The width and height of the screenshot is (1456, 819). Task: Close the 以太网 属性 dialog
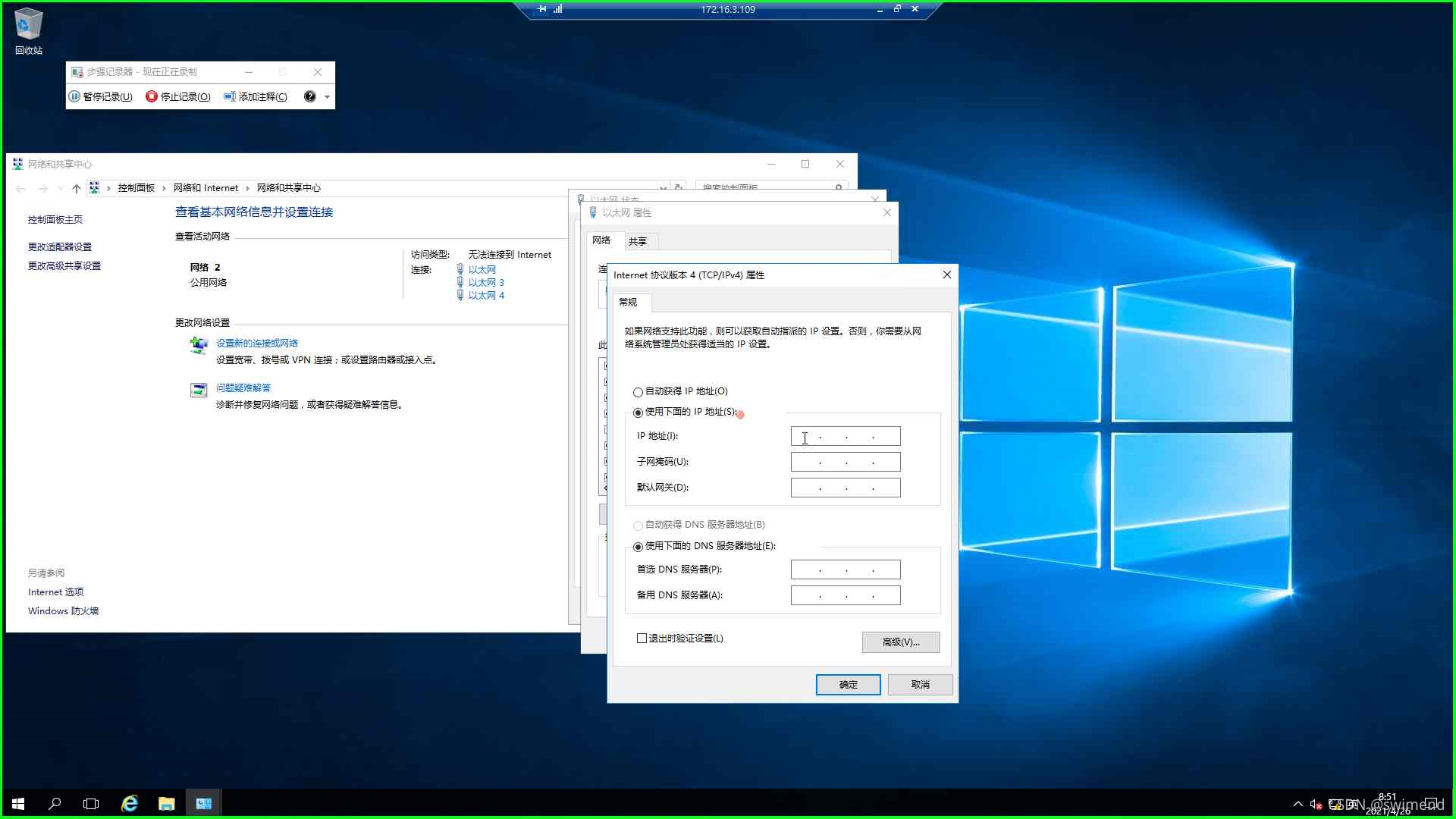coord(886,212)
